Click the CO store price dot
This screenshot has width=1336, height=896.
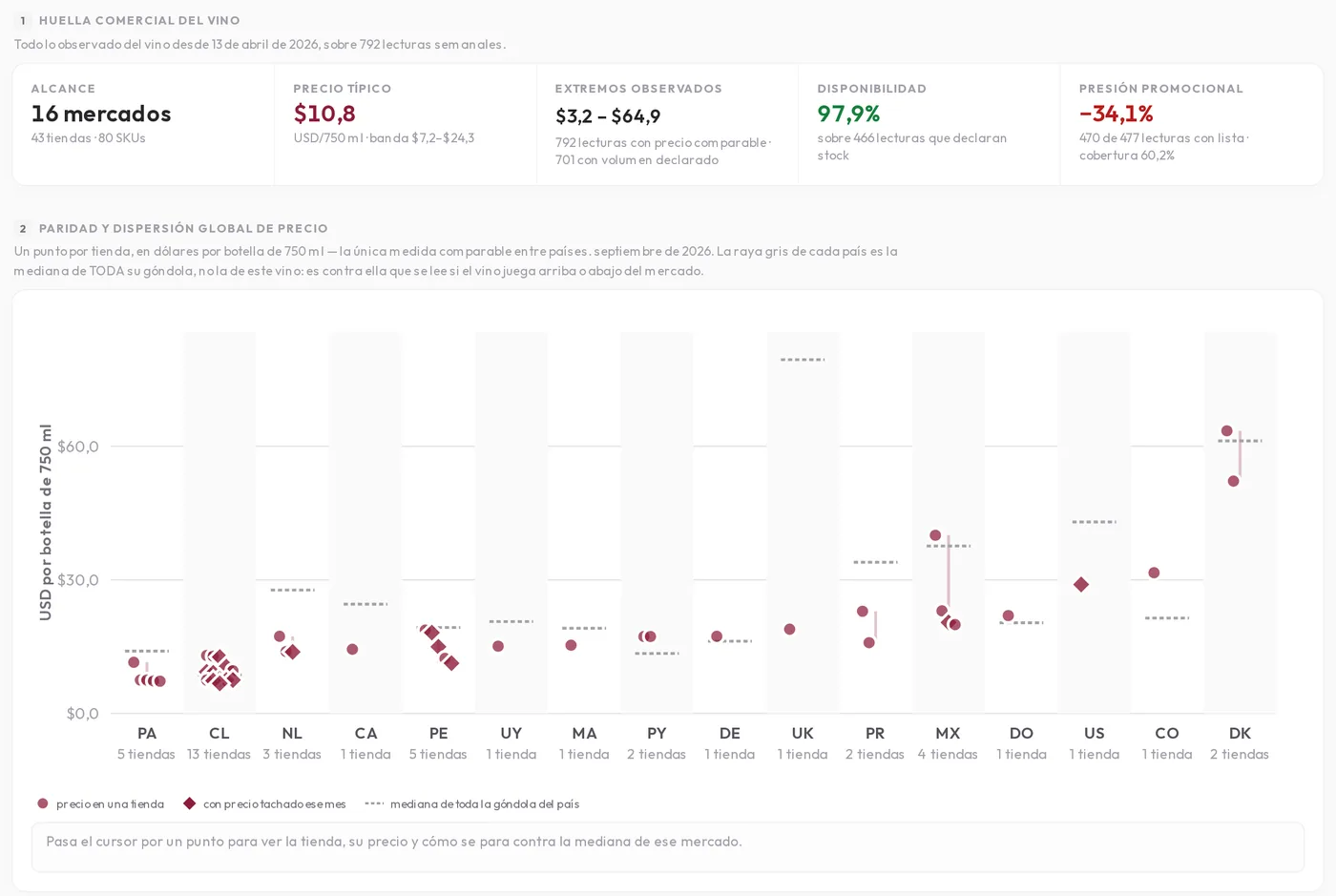click(x=1154, y=573)
